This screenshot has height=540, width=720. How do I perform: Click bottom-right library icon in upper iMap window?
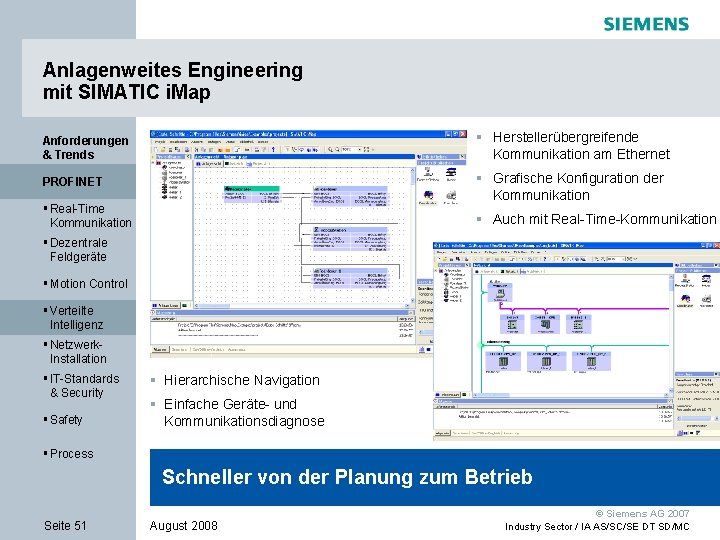point(451,197)
